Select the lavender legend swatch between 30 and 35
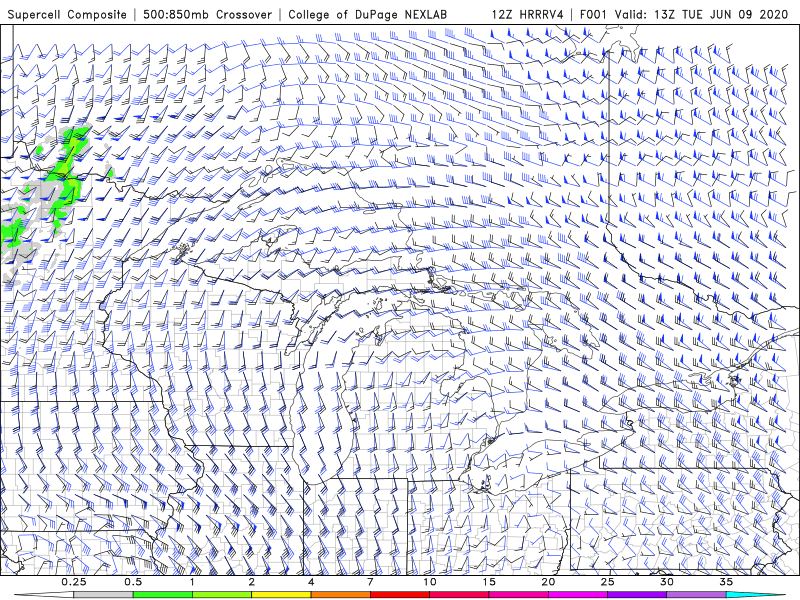 tap(696, 595)
